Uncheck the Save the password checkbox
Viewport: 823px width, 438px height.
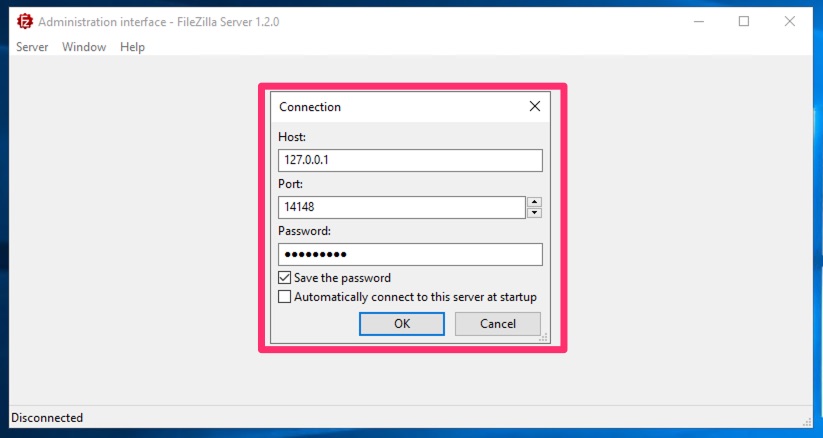click(x=285, y=278)
